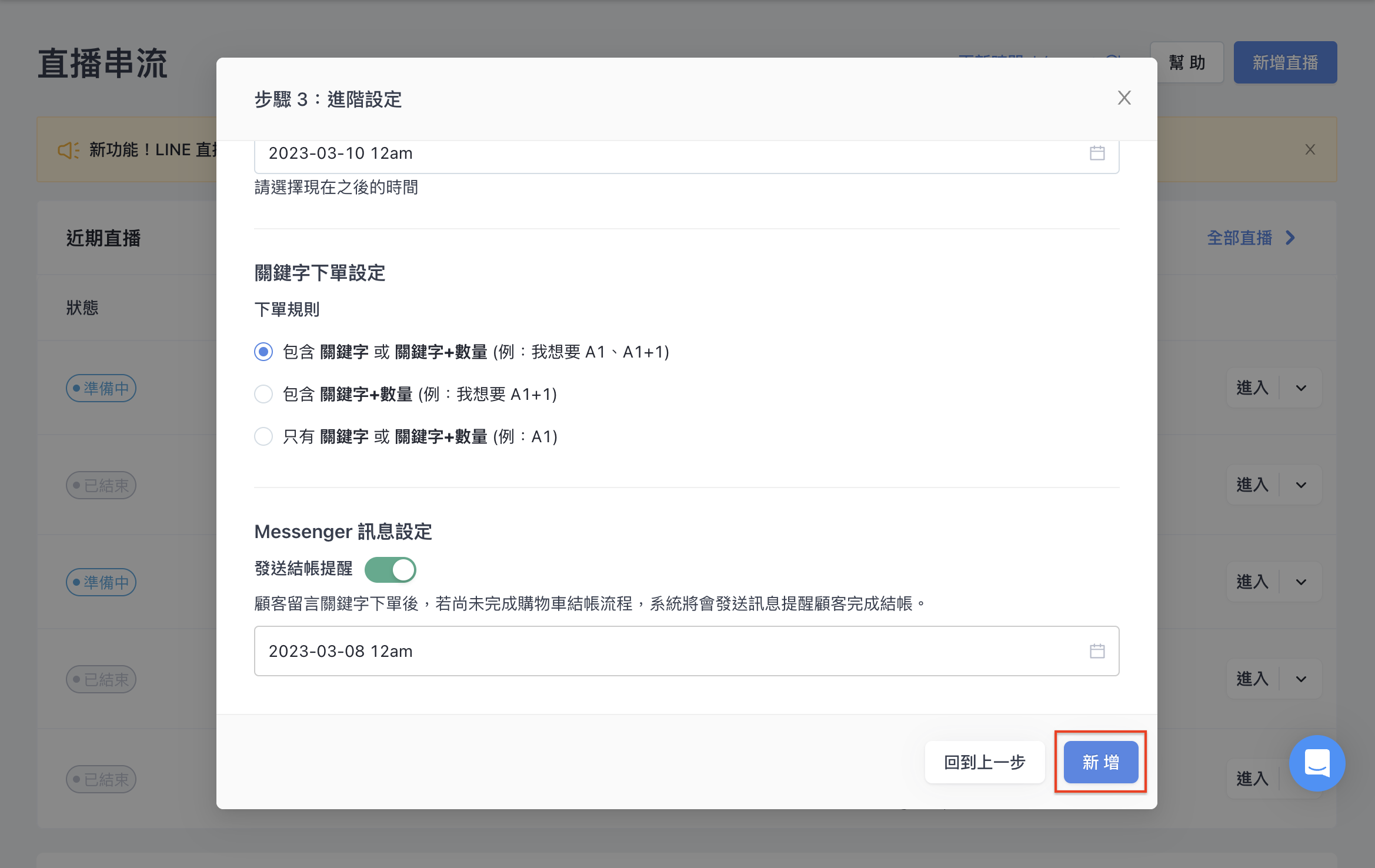The image size is (1375, 868).
Task: Click the second 準備中 status badge
Action: click(101, 582)
